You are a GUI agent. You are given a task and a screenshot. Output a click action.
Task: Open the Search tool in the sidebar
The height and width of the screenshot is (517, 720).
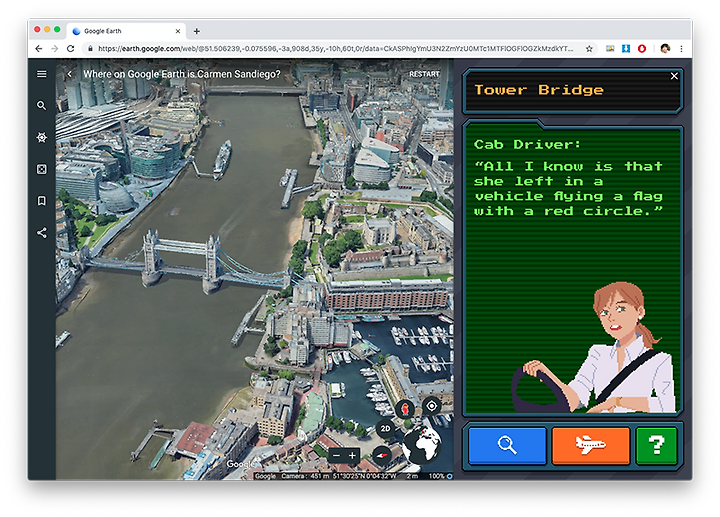41,106
